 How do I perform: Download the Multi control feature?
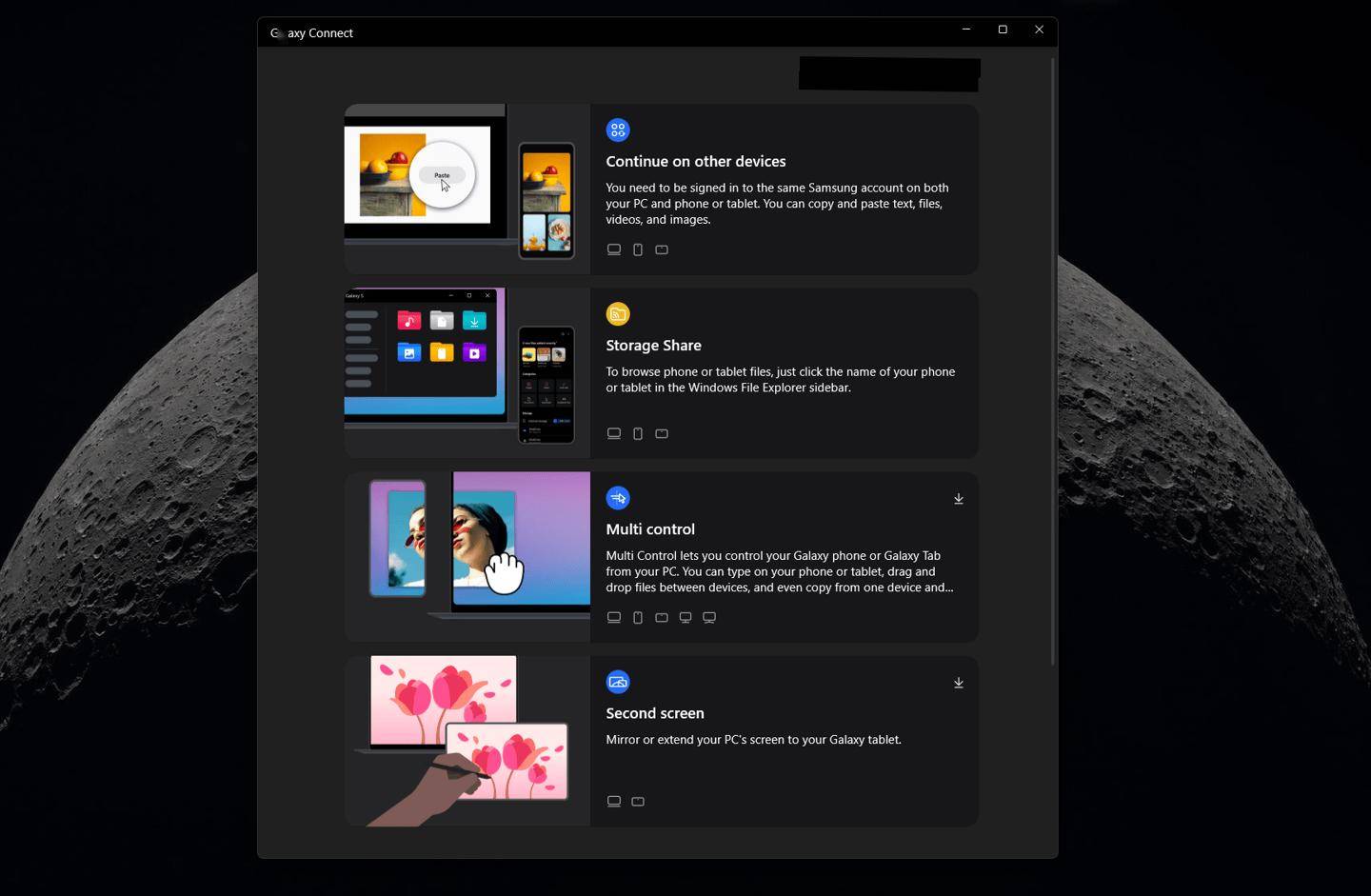959,499
